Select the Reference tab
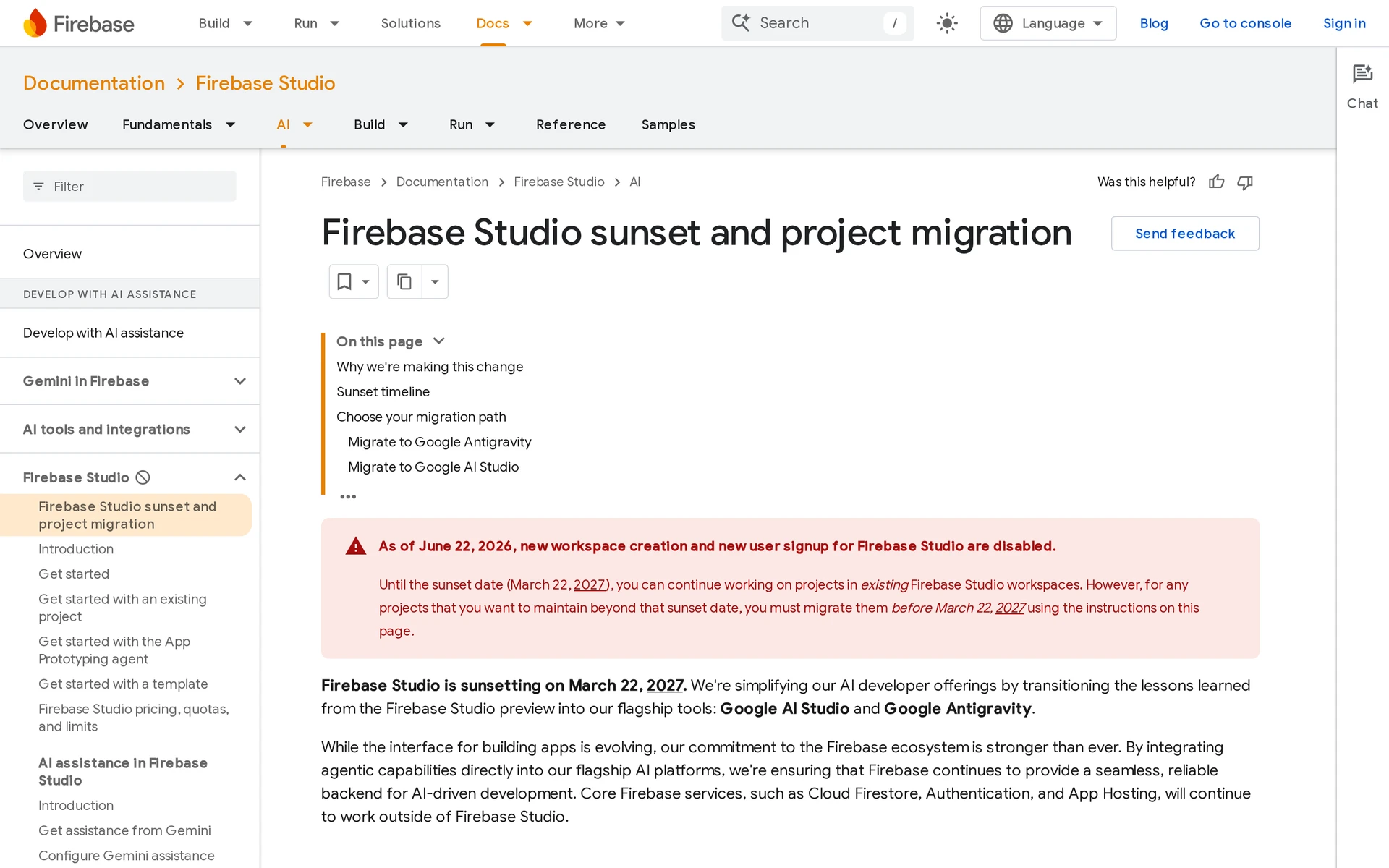The width and height of the screenshot is (1389, 868). point(571,124)
